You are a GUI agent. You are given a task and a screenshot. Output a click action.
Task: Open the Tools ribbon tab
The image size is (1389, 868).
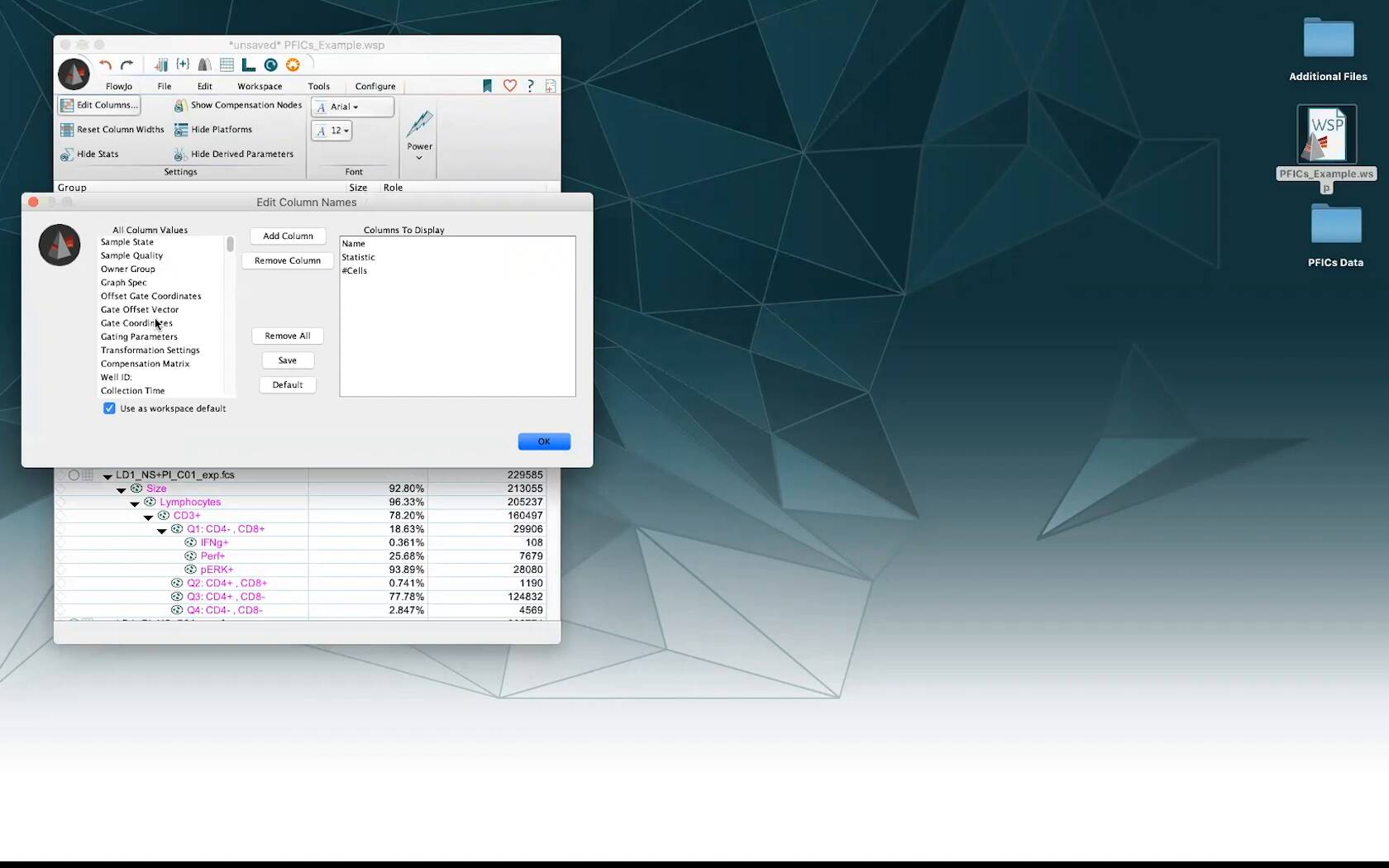tap(318, 86)
